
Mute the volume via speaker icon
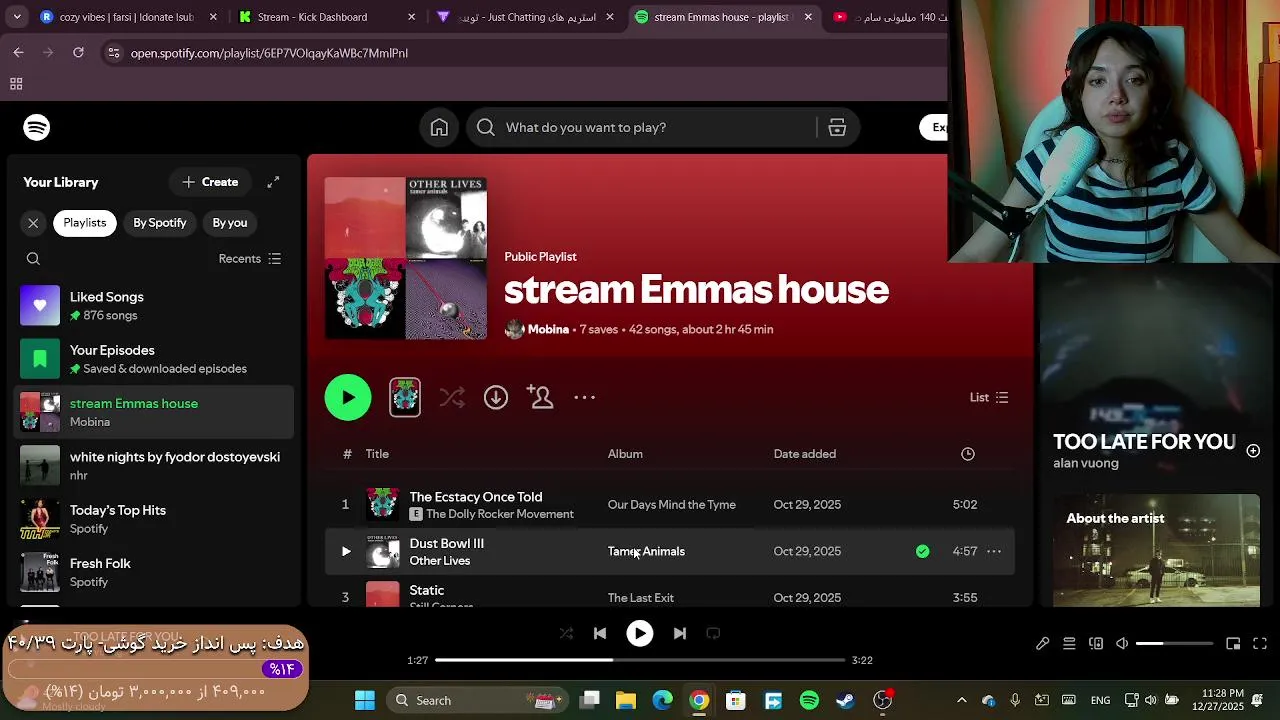pyautogui.click(x=1122, y=644)
